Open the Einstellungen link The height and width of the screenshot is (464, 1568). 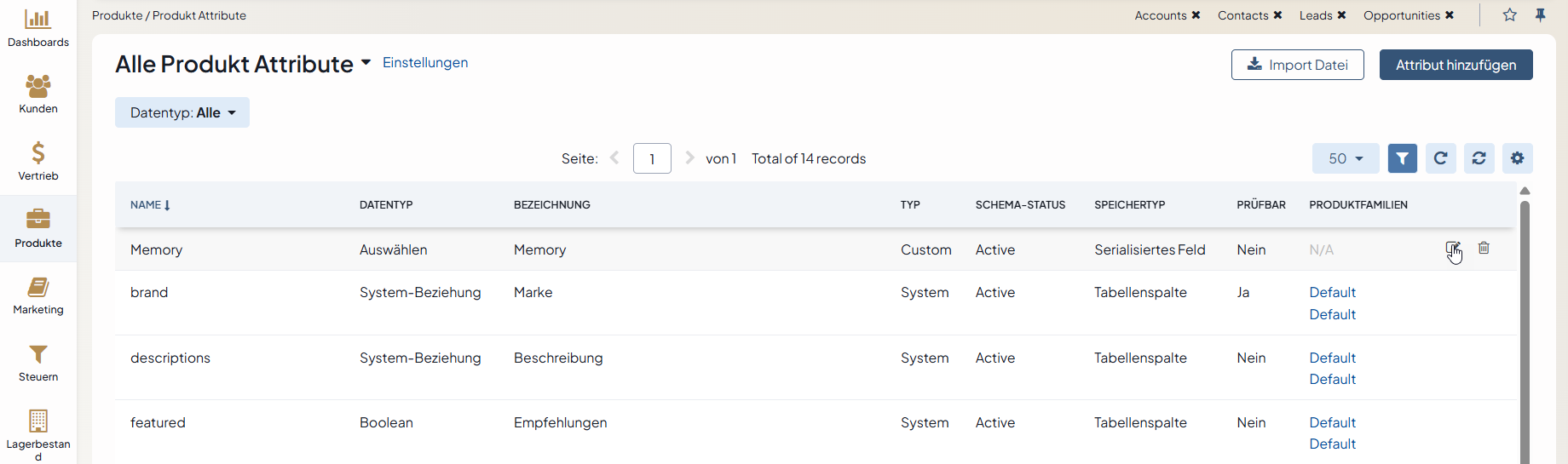pos(424,63)
